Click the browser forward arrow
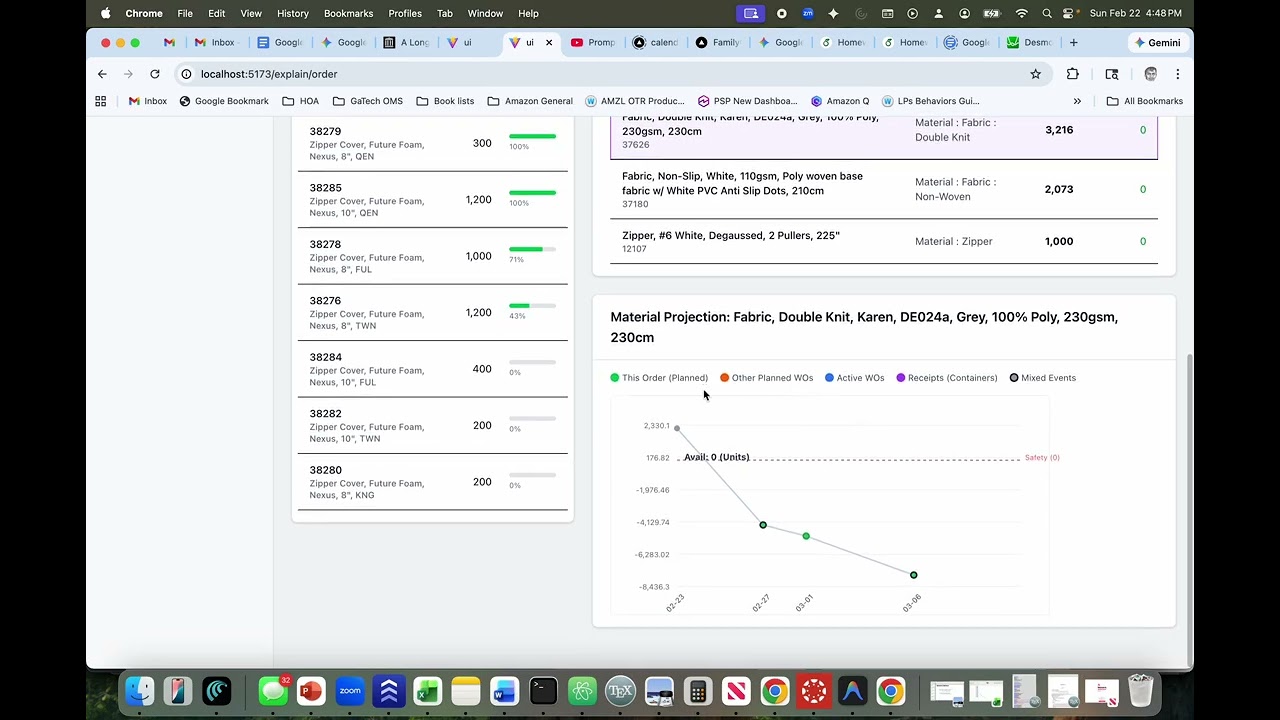This screenshot has height=720, width=1280. coord(128,74)
